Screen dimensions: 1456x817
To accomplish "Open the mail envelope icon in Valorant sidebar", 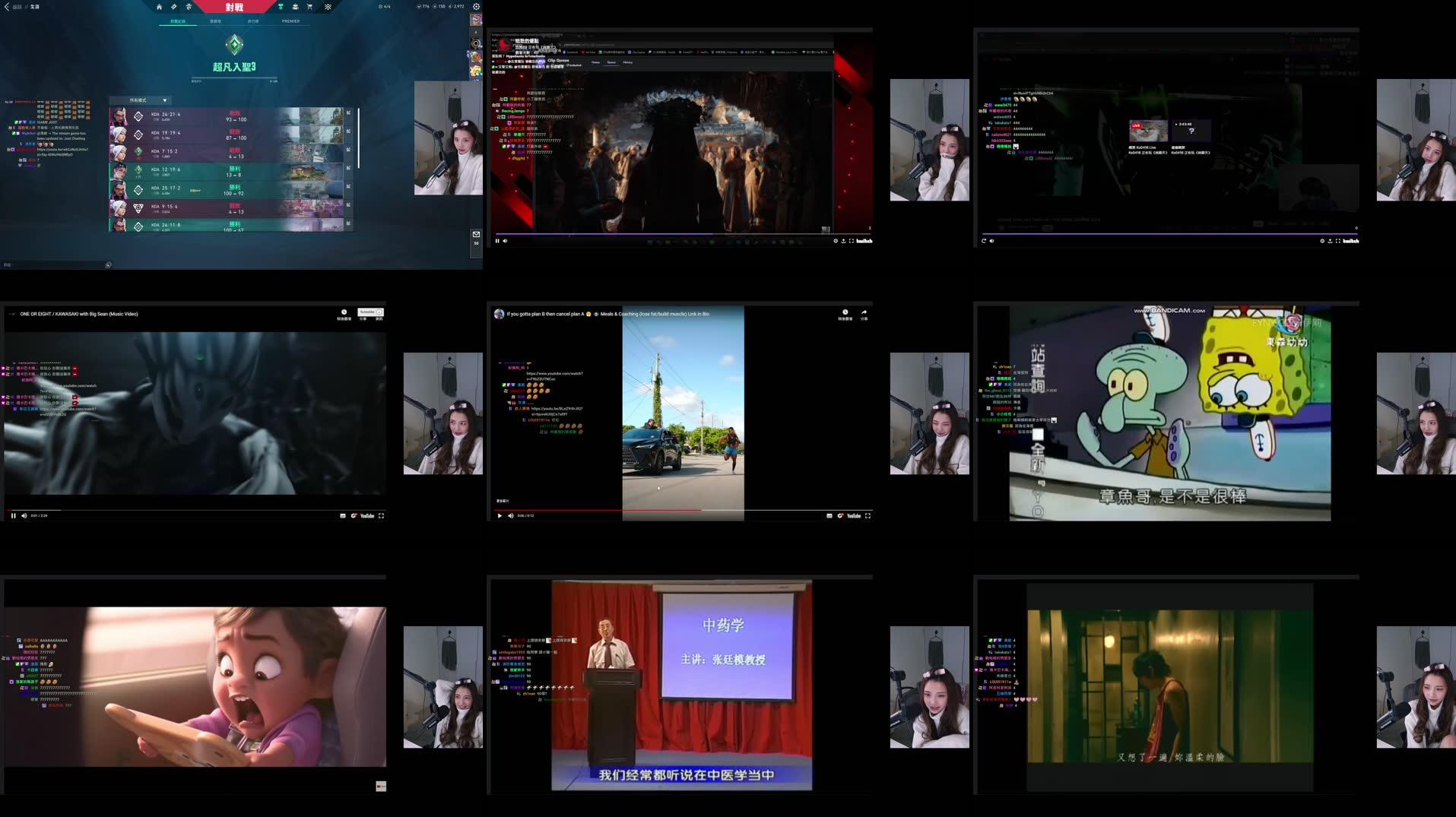I will click(476, 235).
